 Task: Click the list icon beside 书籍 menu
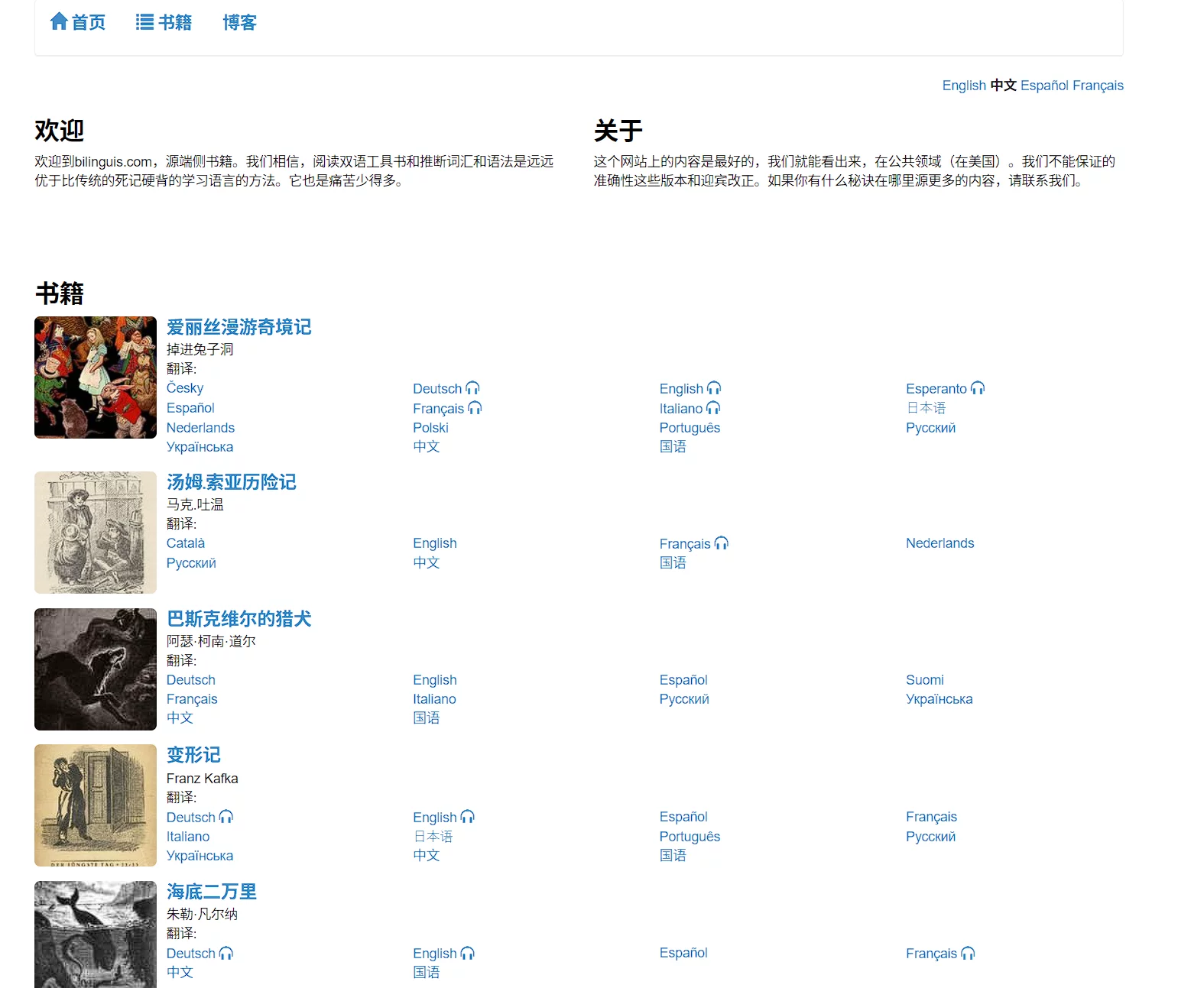144,22
